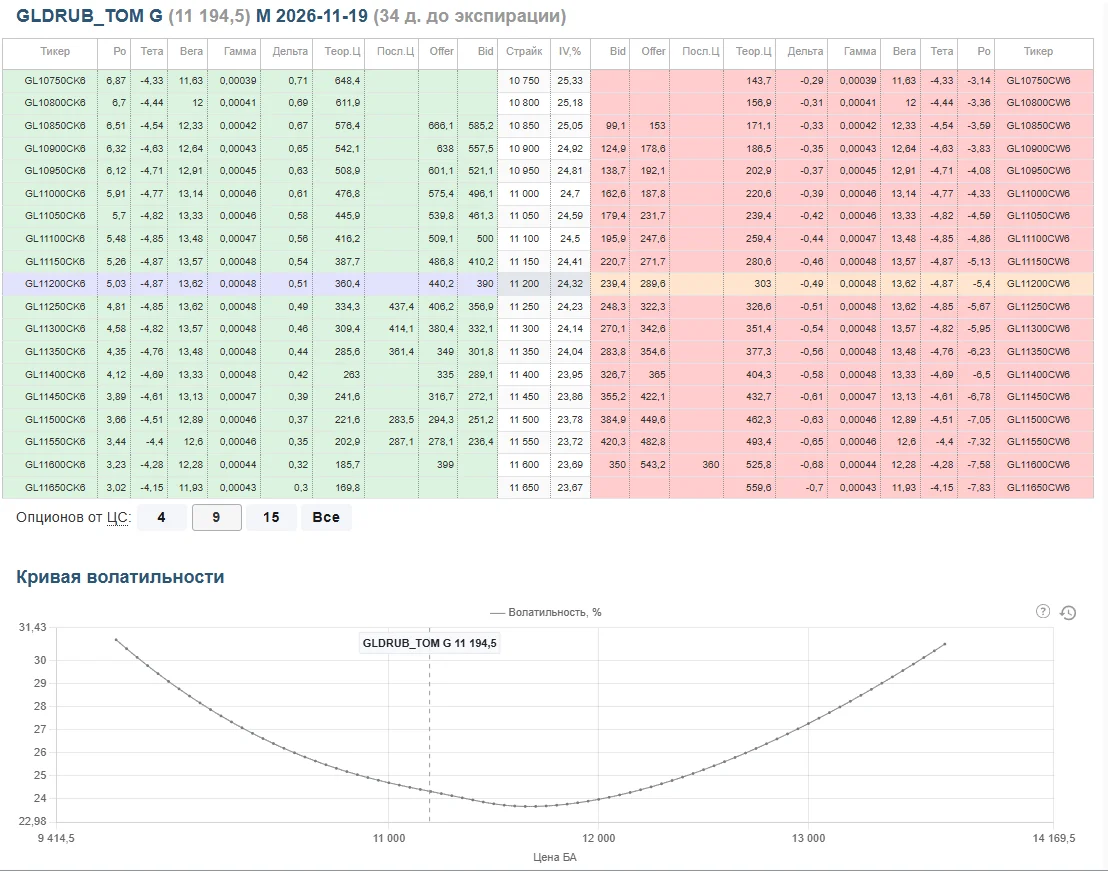Viewport: 1108px width, 872px height.
Task: Click the Цена БА axis label
Action: [x=555, y=857]
